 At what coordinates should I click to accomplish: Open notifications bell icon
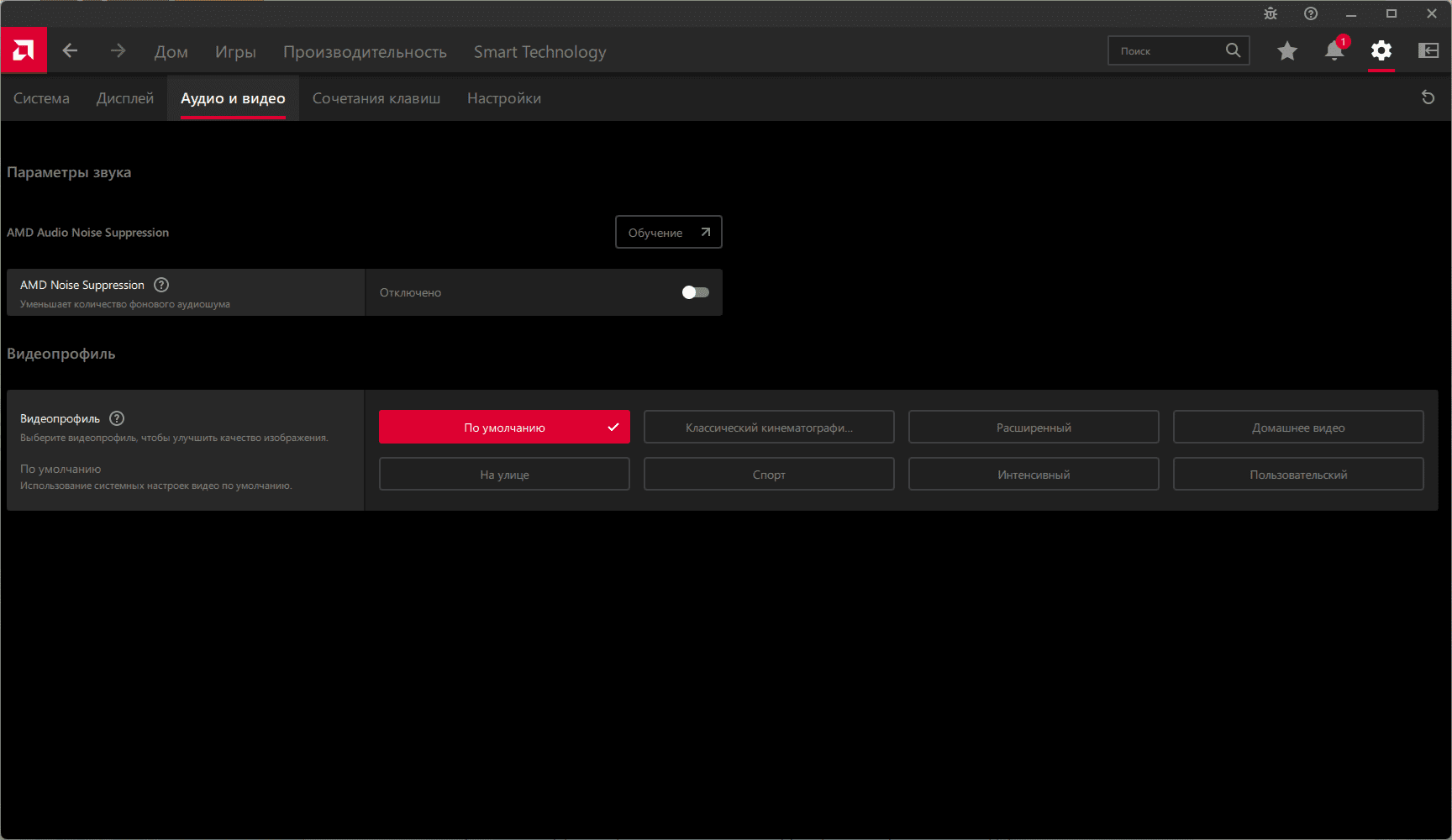(1334, 50)
